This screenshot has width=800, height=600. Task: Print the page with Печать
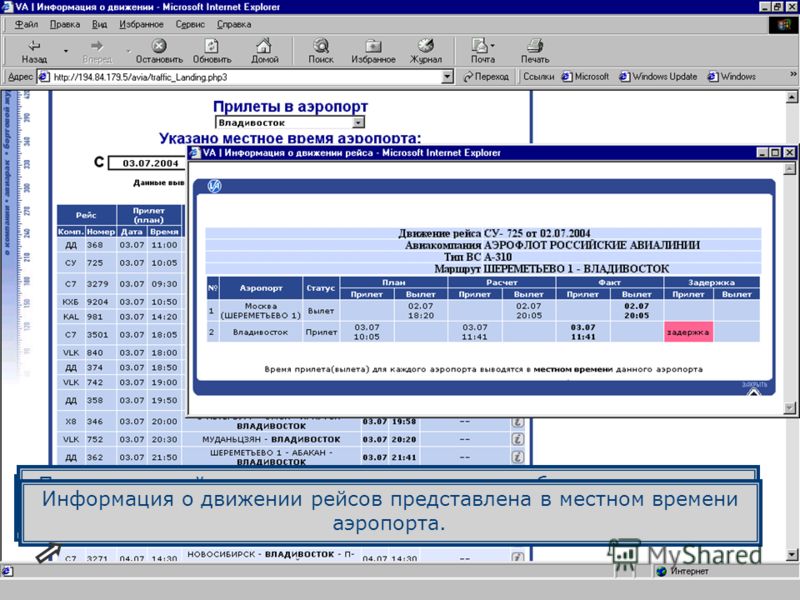point(535,52)
